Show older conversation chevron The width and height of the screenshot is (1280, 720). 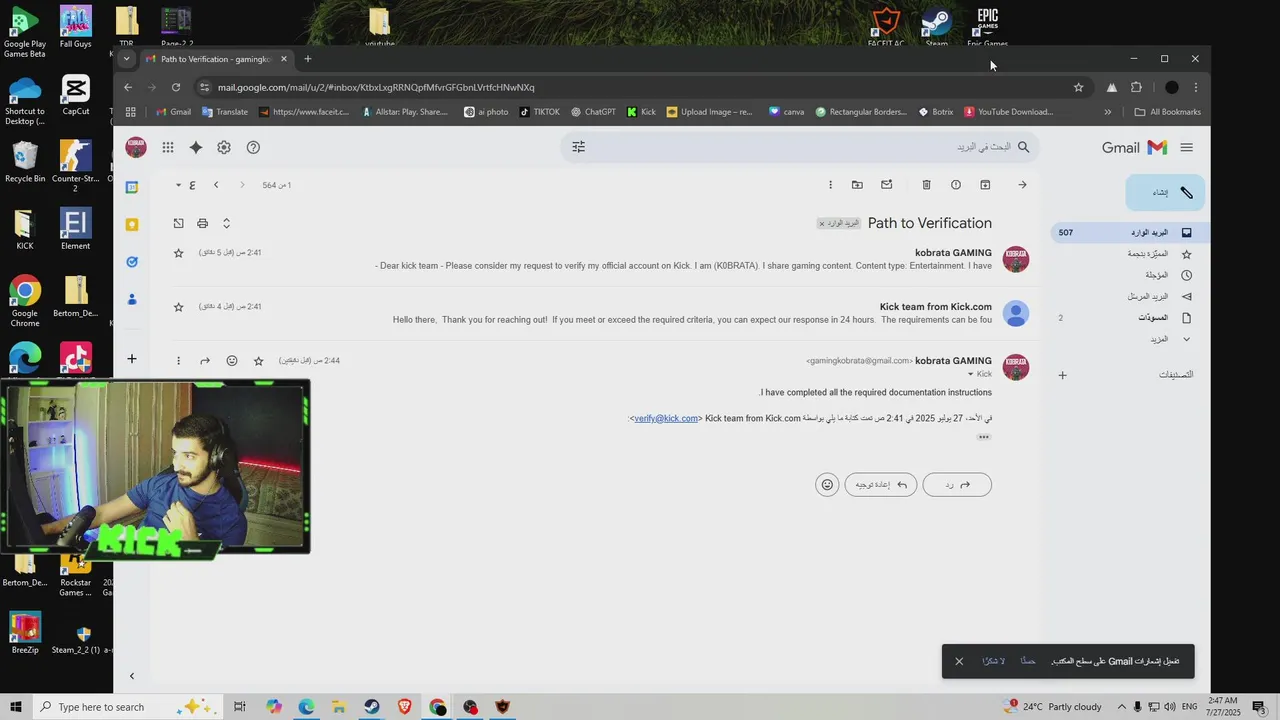216,185
